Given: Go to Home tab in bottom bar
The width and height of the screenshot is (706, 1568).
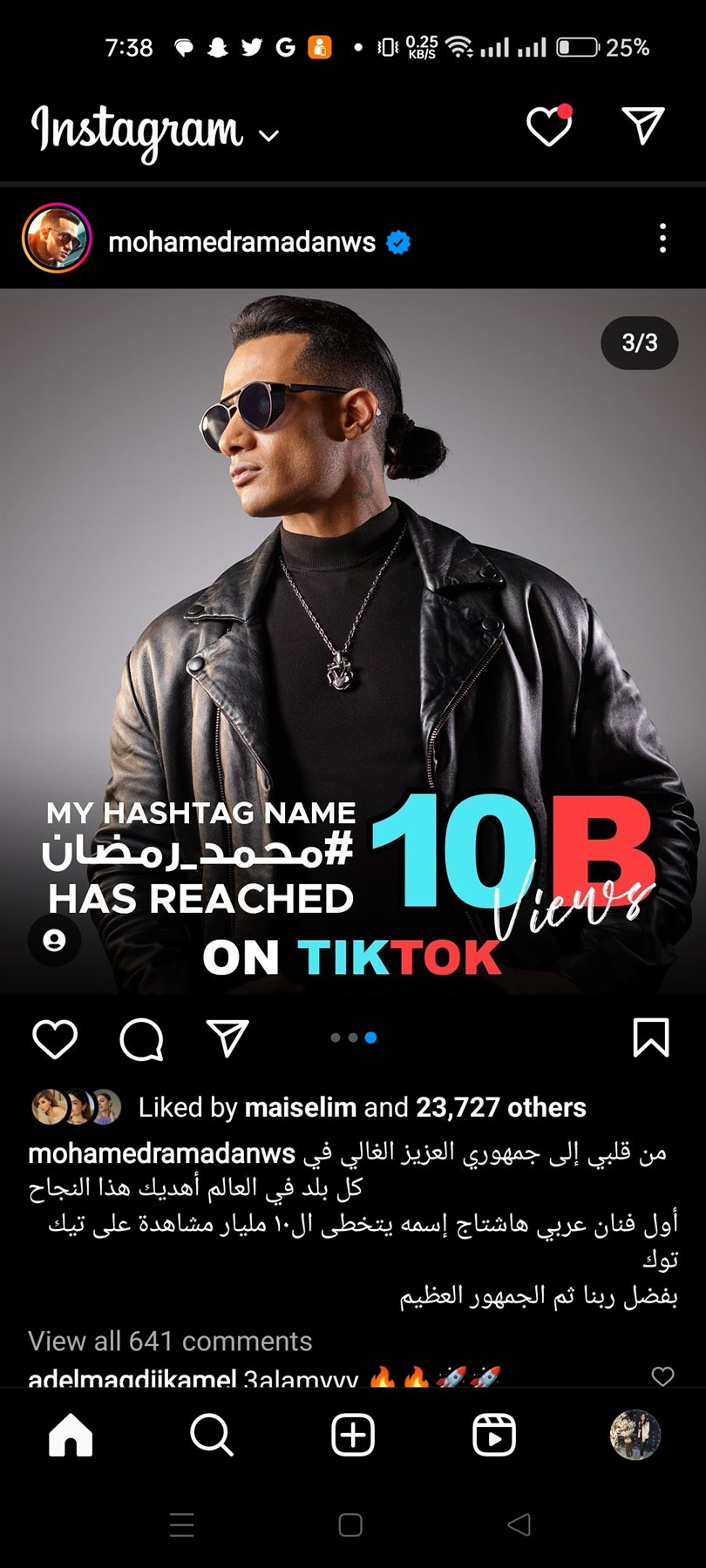Looking at the screenshot, I should (71, 1435).
